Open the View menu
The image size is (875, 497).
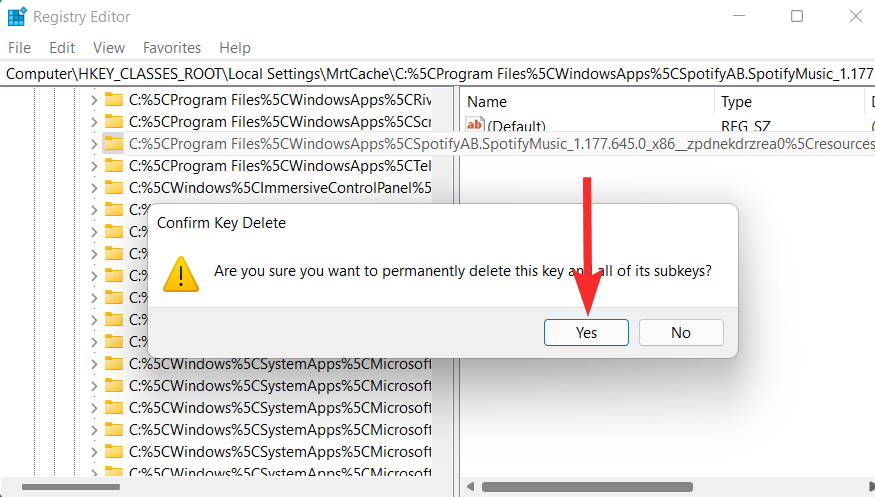tap(109, 48)
